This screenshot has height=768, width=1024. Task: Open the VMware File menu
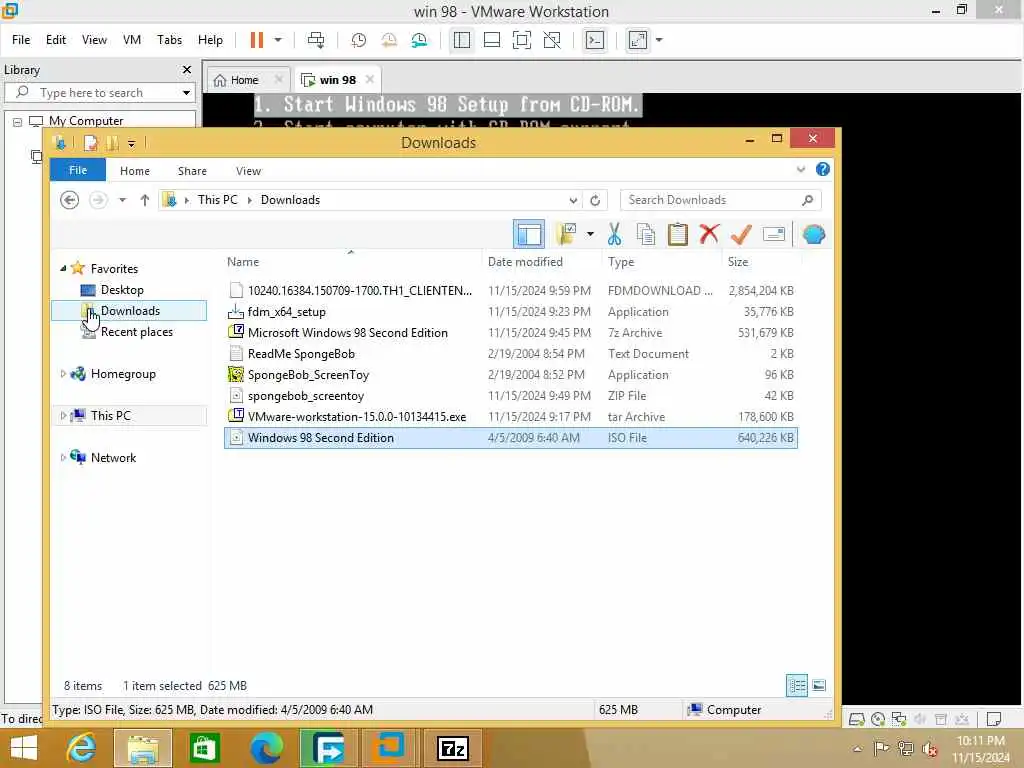click(21, 40)
